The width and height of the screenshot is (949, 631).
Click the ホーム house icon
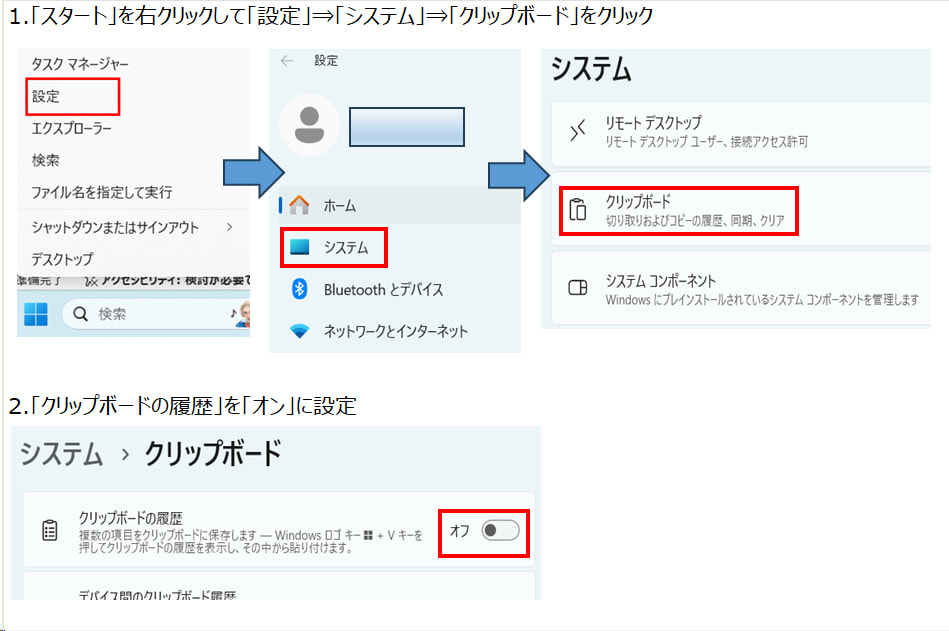pos(299,206)
